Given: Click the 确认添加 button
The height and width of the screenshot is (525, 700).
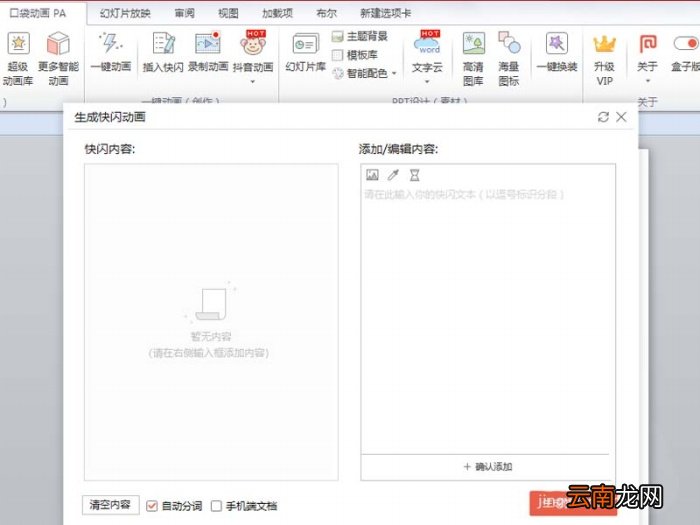Looking at the screenshot, I should (x=488, y=467).
